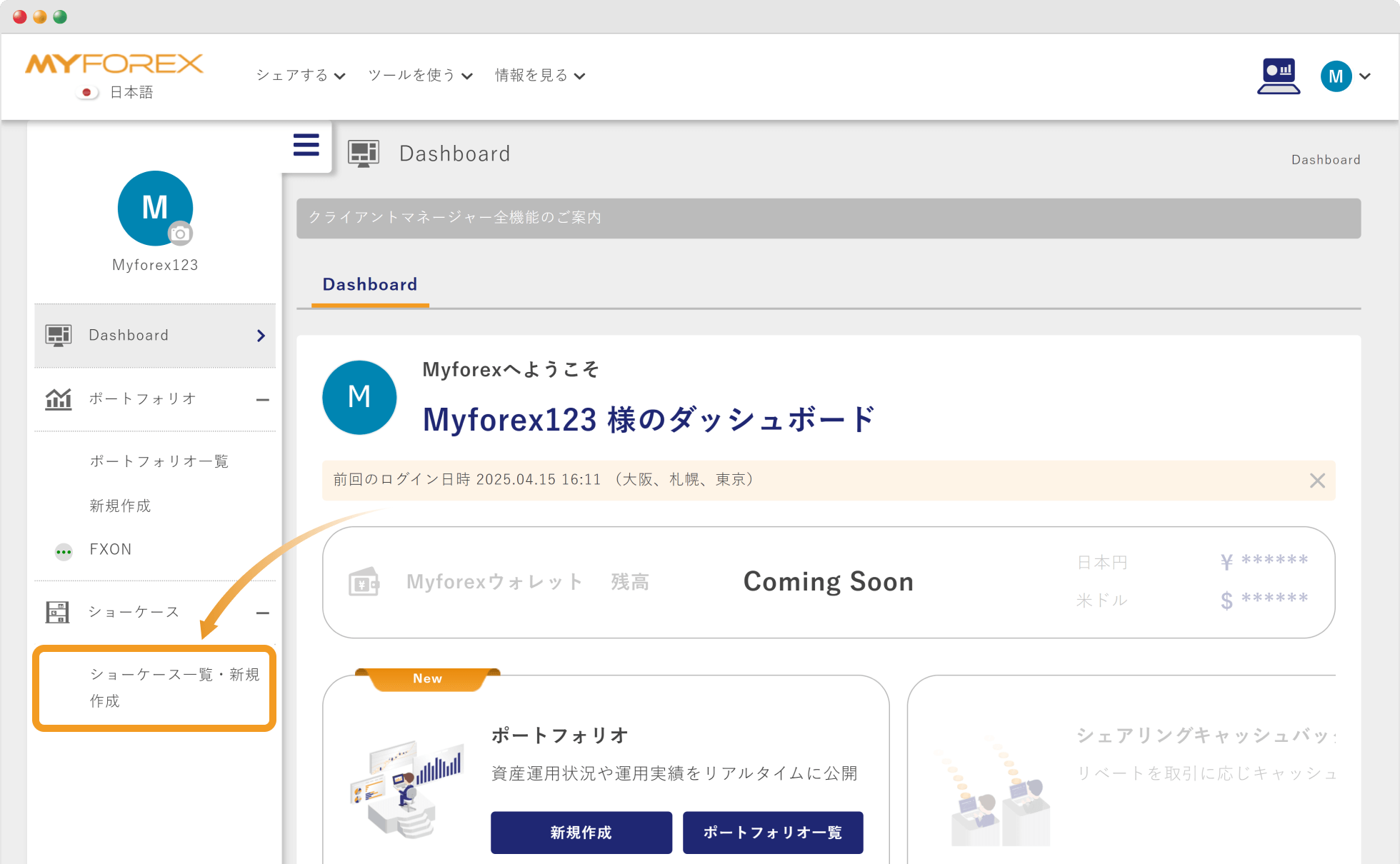The image size is (1400, 864).
Task: Click the showcase shelf icon in the sidebar
Action: click(x=59, y=612)
